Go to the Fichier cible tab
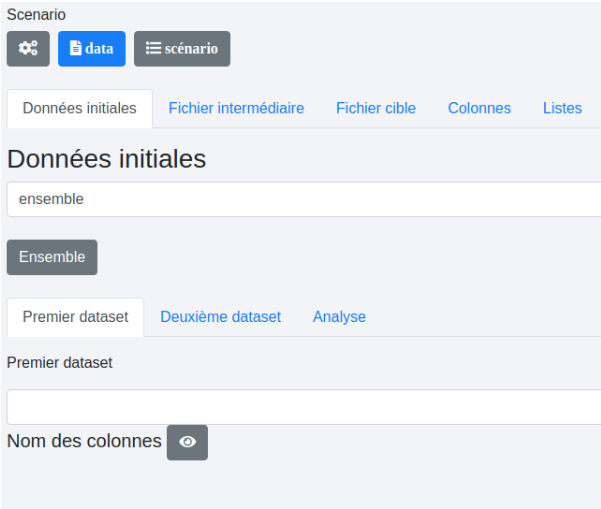 tap(376, 108)
